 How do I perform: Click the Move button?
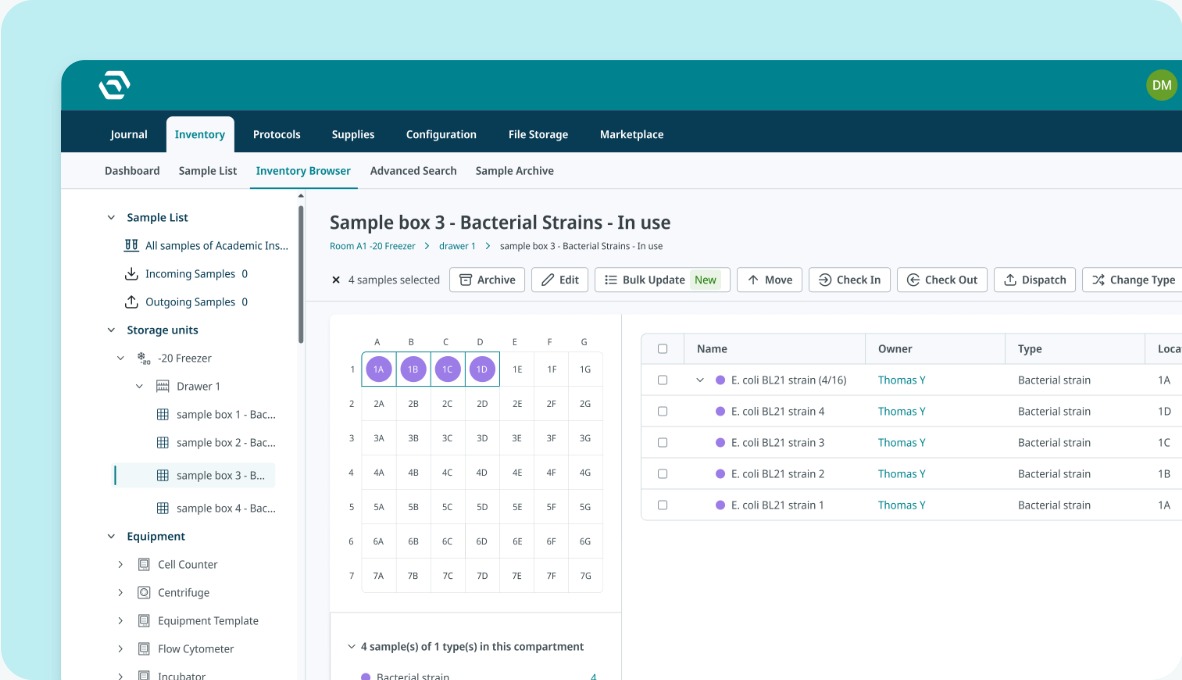point(770,280)
